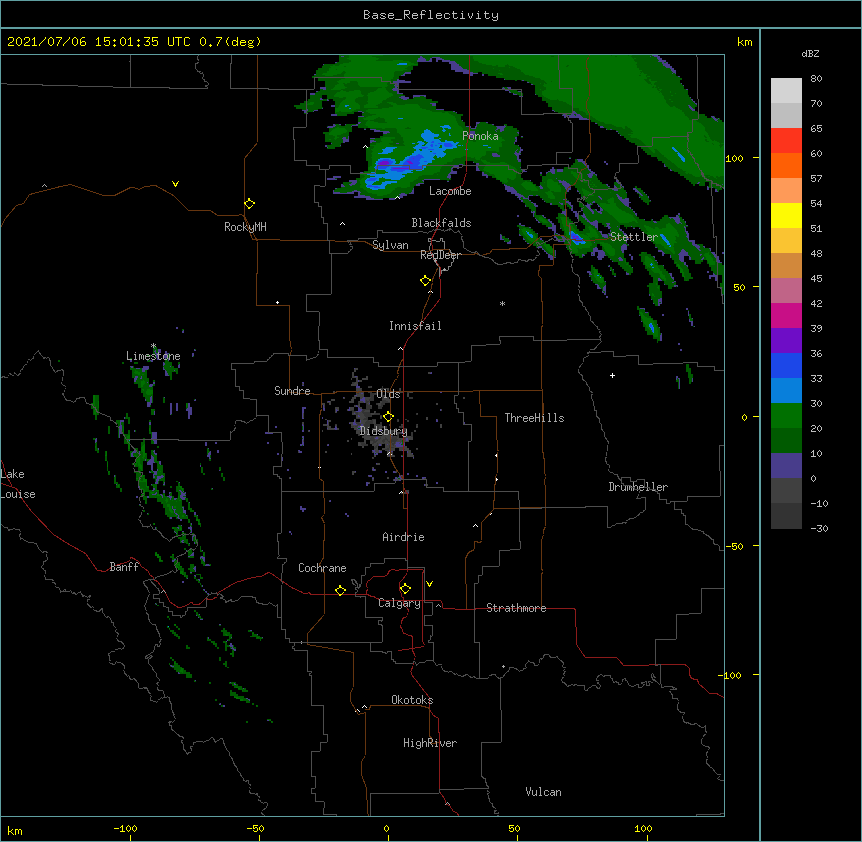
Task: Click the Cochrane city label
Action: 322,568
